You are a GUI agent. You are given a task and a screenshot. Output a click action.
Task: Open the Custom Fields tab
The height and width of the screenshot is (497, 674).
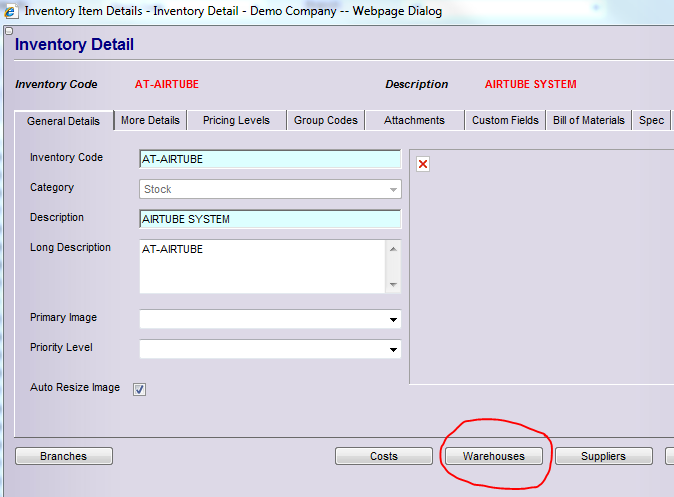pos(504,120)
